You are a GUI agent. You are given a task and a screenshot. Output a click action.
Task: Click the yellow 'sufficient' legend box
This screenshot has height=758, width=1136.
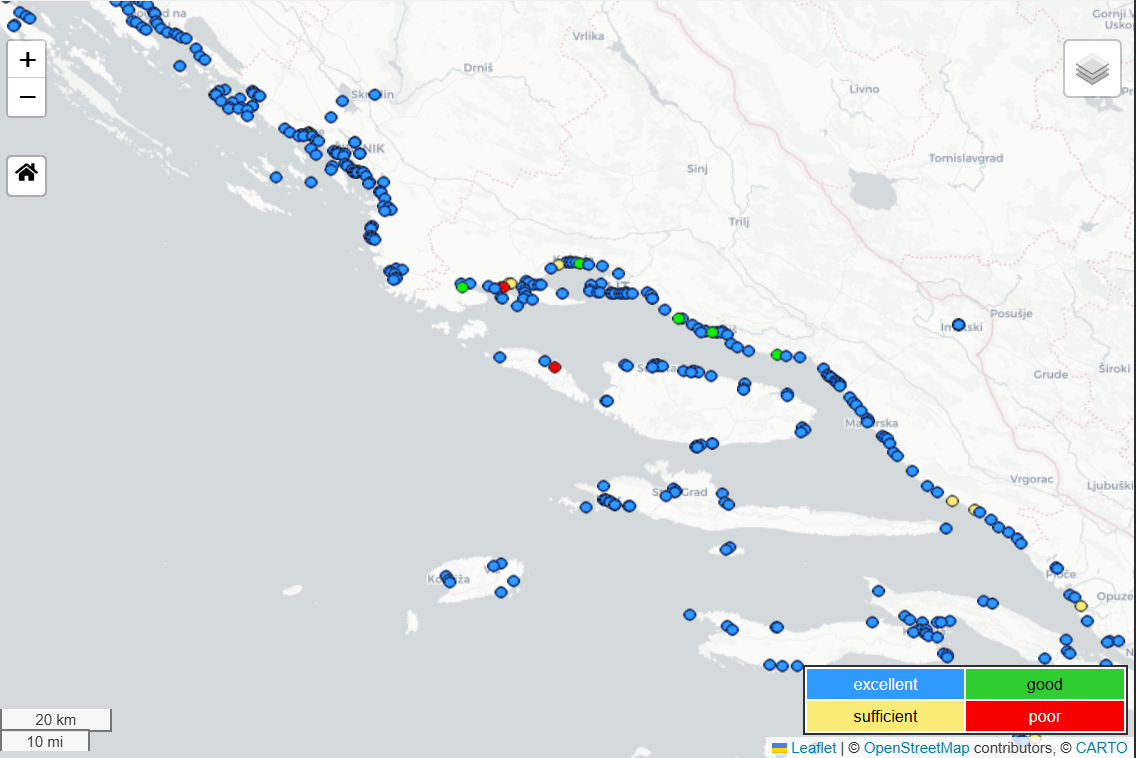[x=885, y=716]
